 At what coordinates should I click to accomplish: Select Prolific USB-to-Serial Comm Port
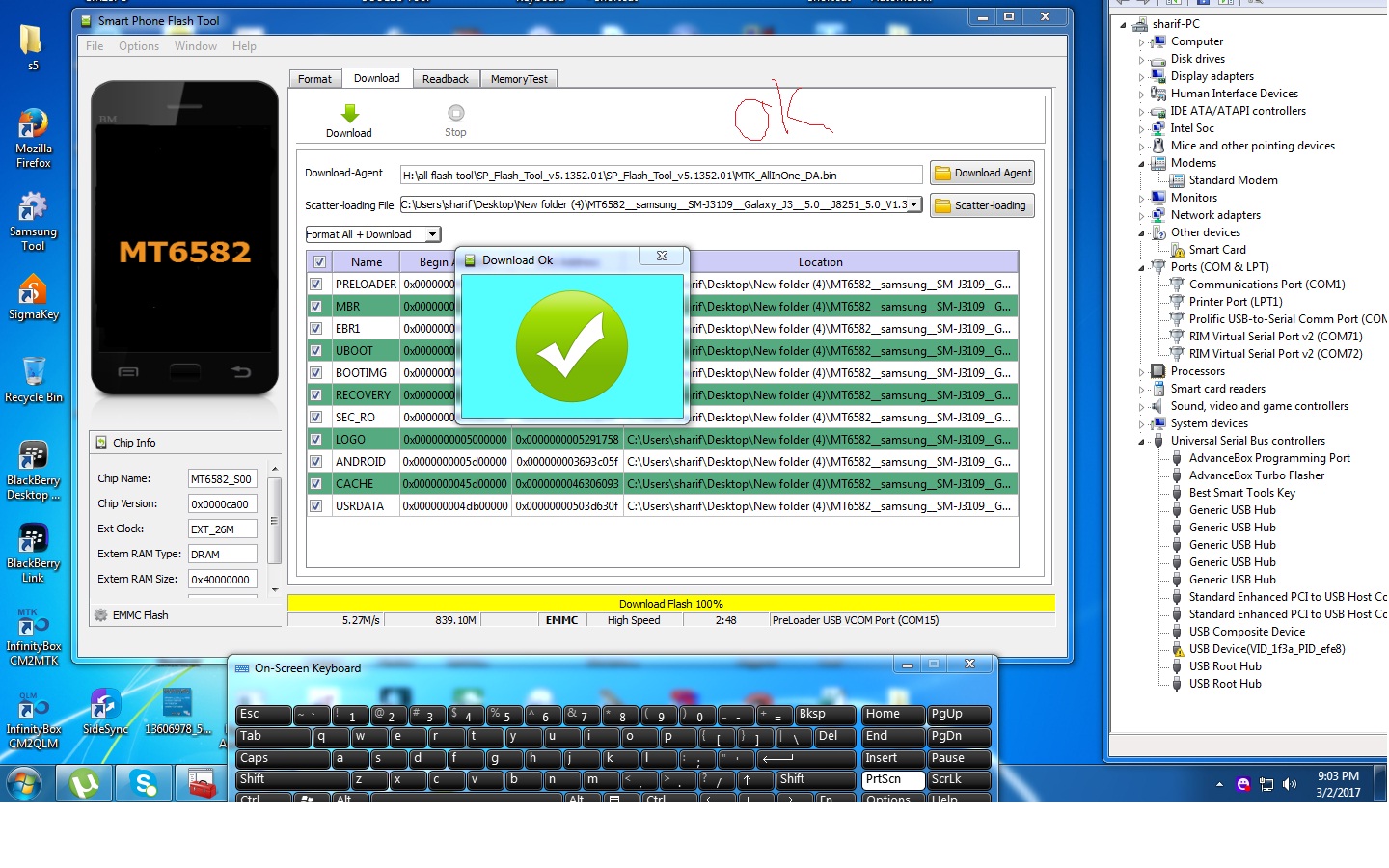pos(1287,319)
